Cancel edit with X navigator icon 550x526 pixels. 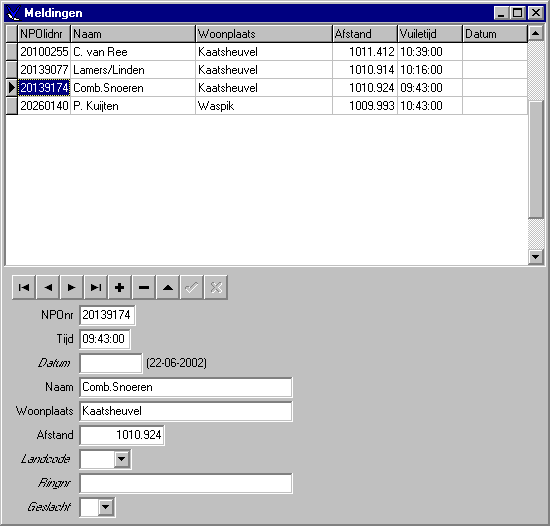216,288
